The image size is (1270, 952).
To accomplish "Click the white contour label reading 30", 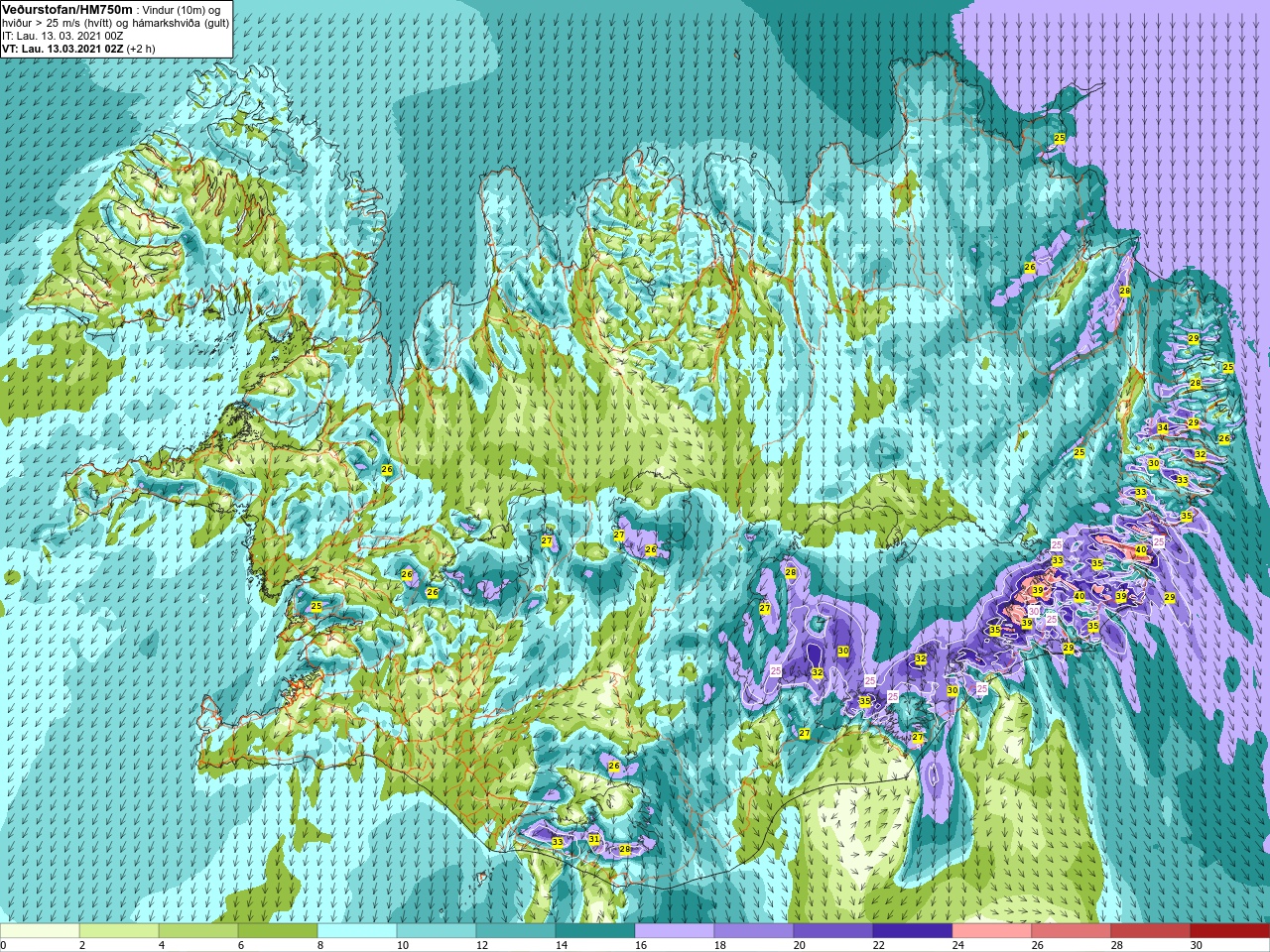I will tap(1034, 611).
